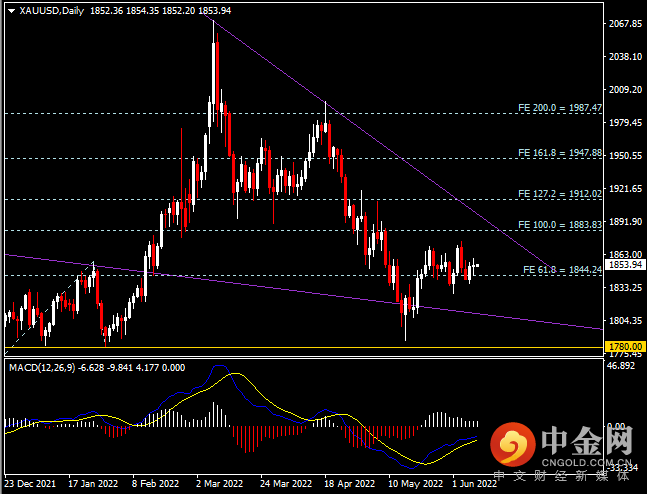The width and height of the screenshot is (647, 494).
Task: Click the MACD(12,26,9) indicator label
Action: click(42, 367)
